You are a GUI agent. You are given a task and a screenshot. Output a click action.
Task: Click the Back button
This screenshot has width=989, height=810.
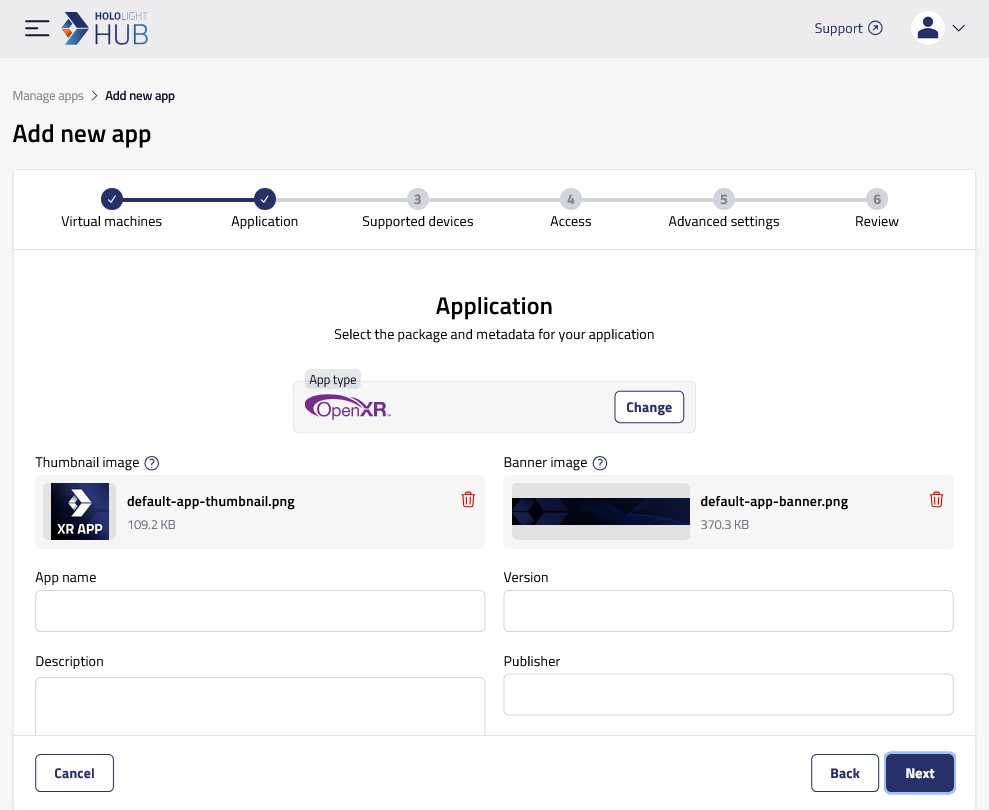click(x=845, y=773)
